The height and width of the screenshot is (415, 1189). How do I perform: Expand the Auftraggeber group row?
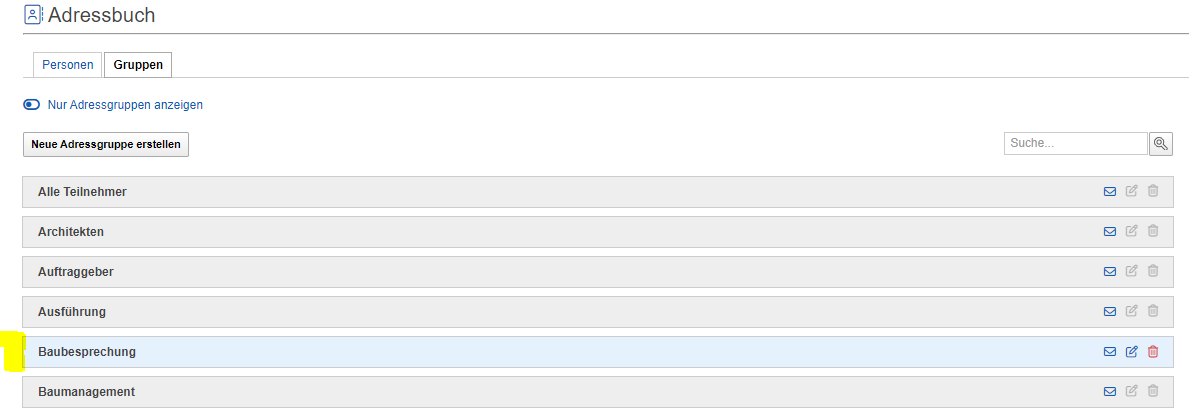tap(76, 272)
